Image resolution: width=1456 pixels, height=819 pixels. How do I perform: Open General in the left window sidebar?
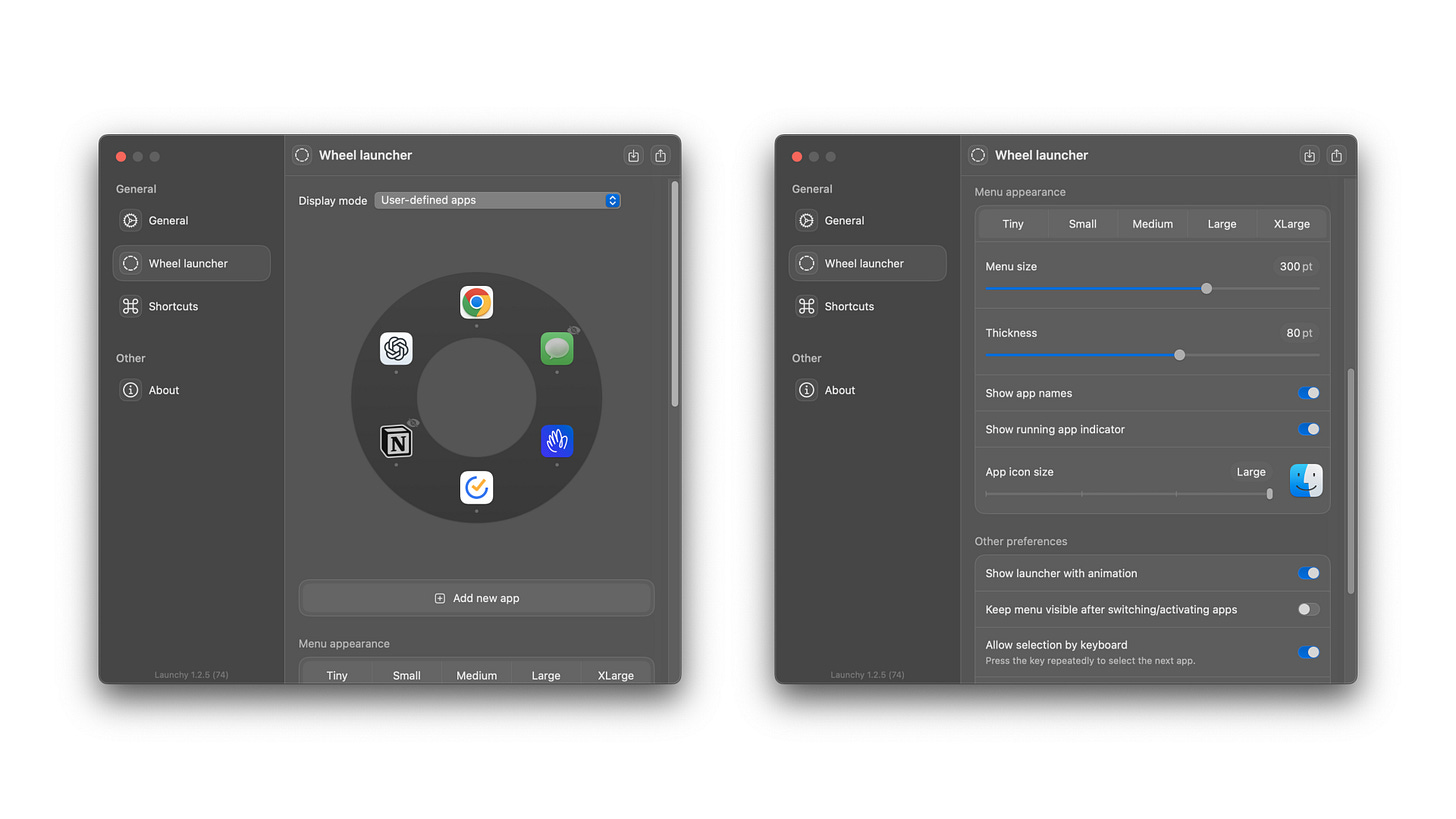(191, 220)
